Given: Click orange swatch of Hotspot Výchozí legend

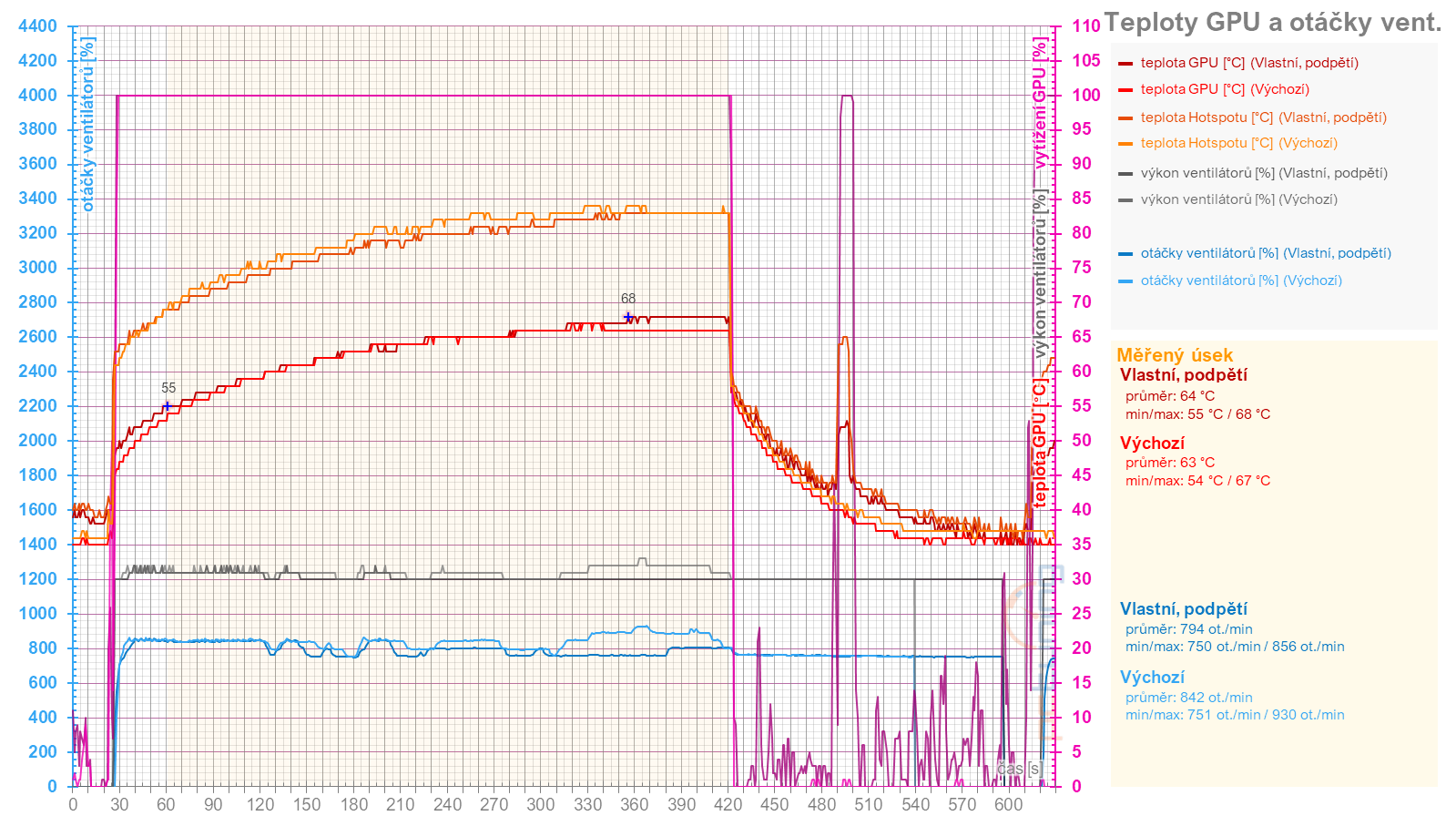Looking at the screenshot, I should (x=1125, y=144).
